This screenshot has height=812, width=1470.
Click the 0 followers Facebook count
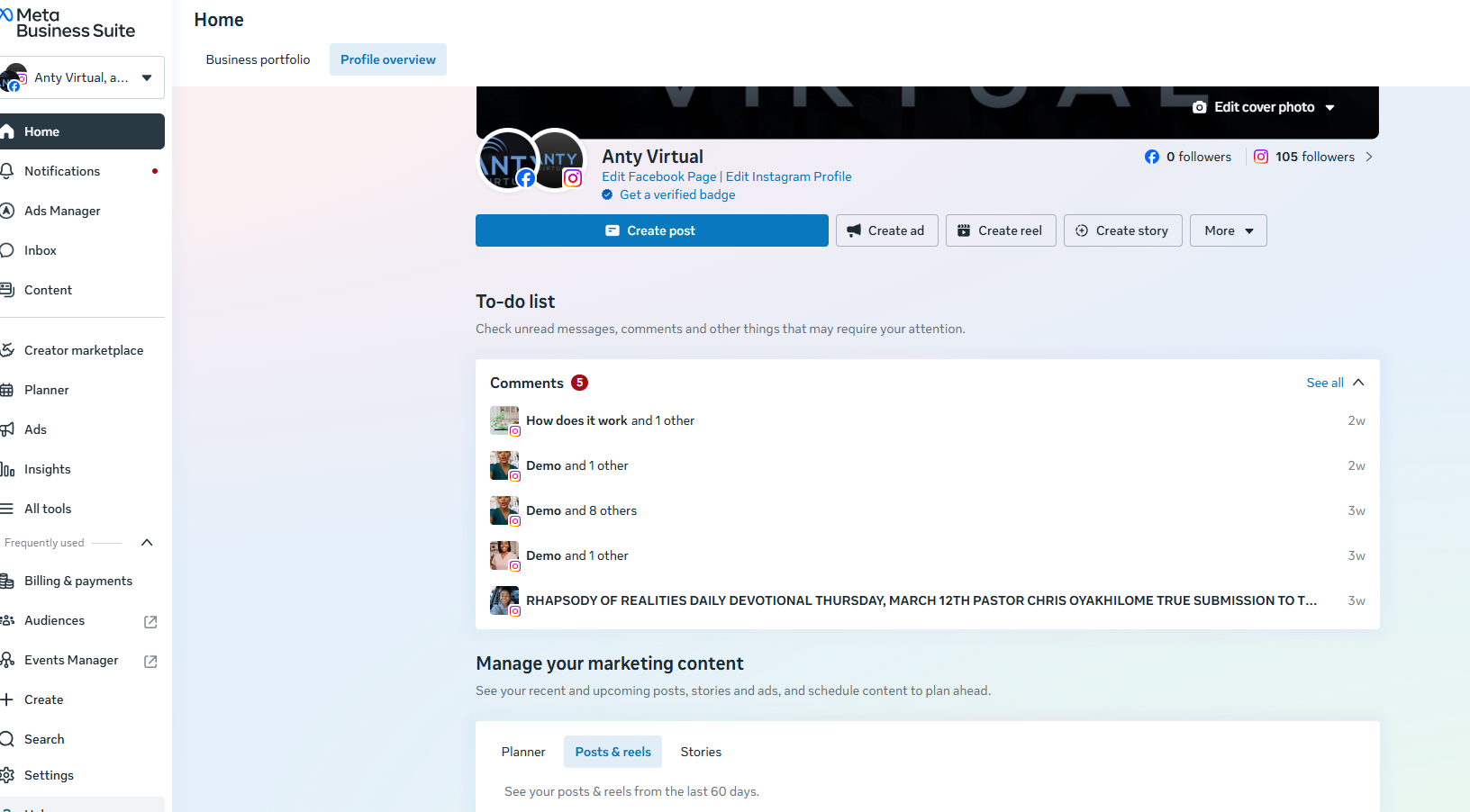pos(1199,157)
